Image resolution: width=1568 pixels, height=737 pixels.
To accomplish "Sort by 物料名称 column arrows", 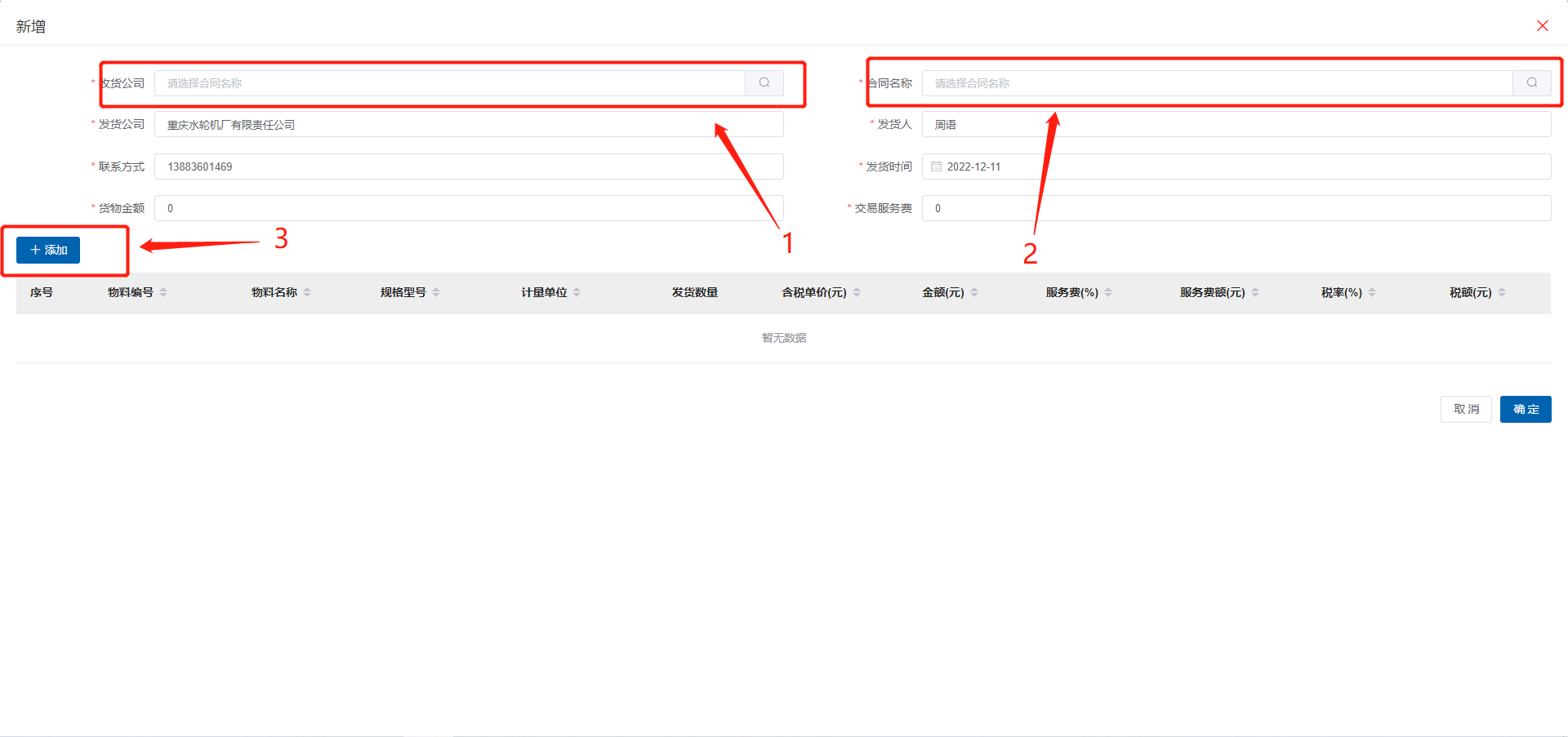I will 307,292.
